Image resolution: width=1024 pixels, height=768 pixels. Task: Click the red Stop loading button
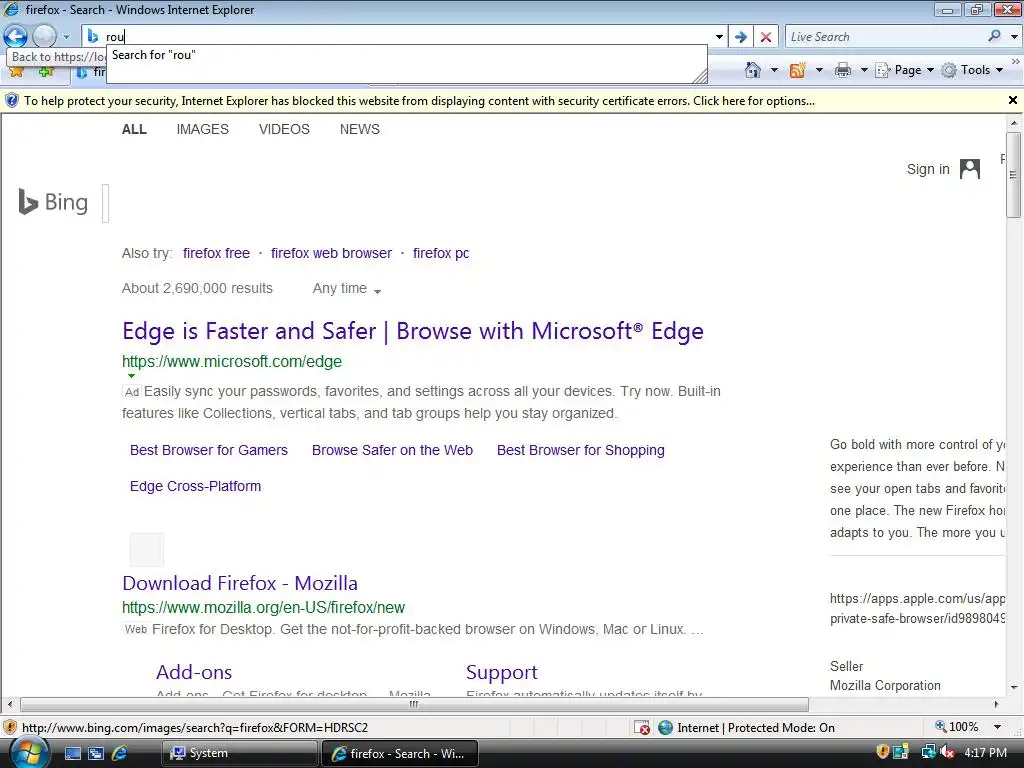(766, 37)
